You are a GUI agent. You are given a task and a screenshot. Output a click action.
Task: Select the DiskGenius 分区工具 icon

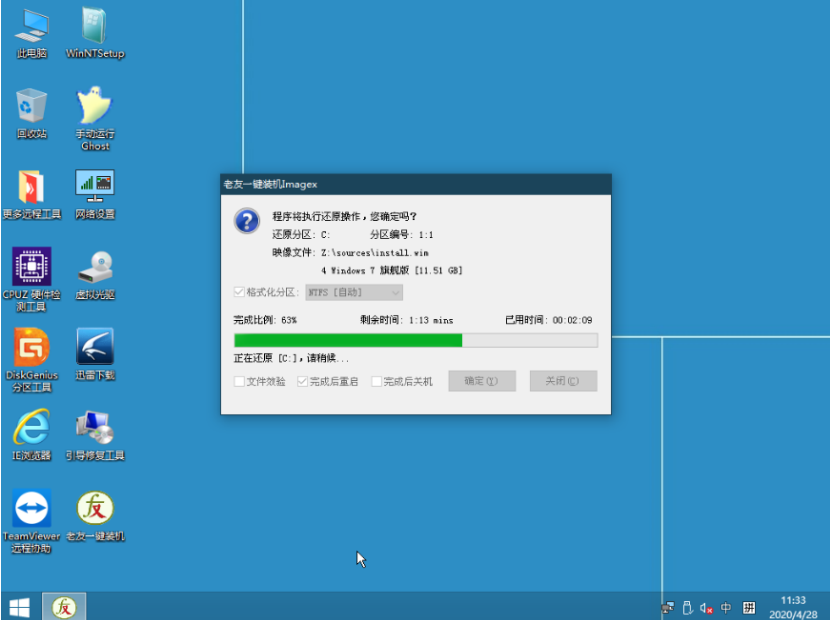coord(32,360)
